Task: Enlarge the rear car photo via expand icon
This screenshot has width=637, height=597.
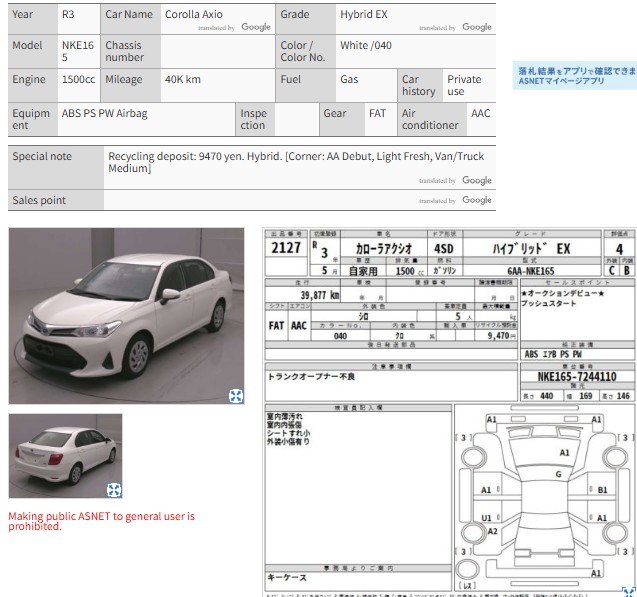Action: pos(114,490)
